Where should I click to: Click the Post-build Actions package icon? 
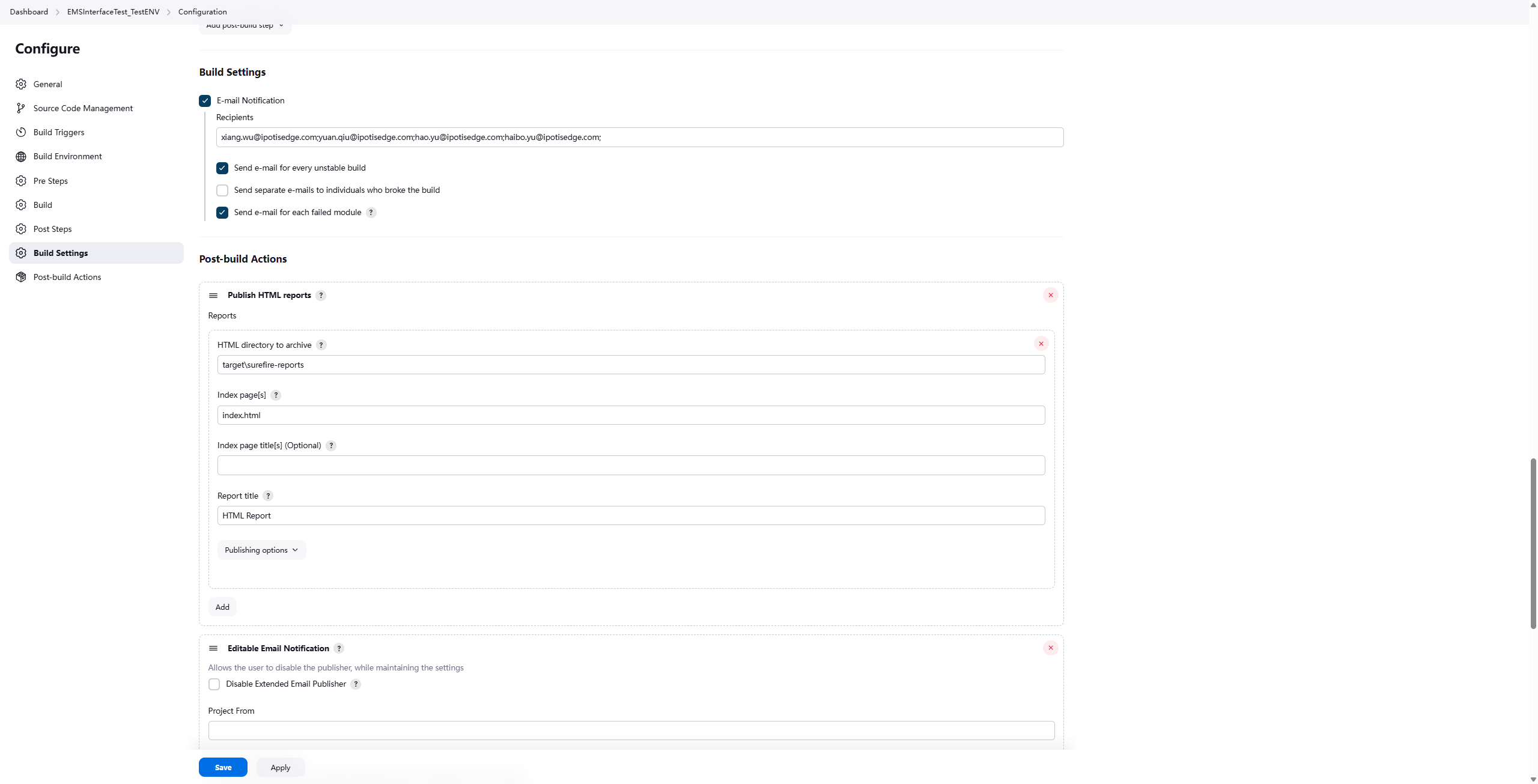(x=21, y=277)
